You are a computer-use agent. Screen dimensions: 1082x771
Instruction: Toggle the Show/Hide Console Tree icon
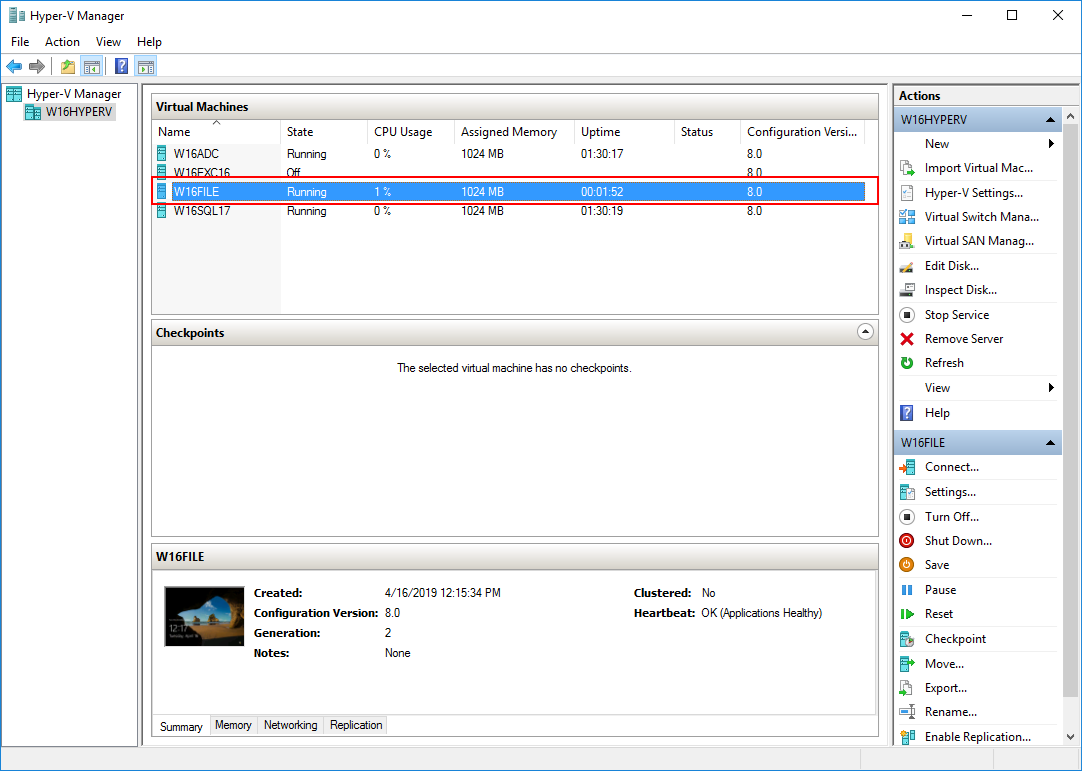[x=91, y=66]
